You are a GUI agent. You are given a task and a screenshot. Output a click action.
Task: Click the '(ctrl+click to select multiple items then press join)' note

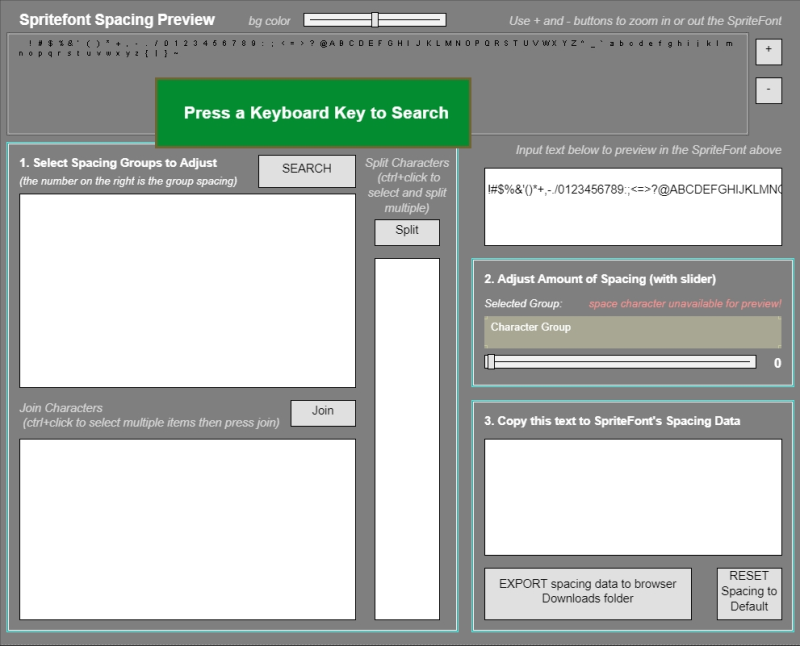click(151, 423)
